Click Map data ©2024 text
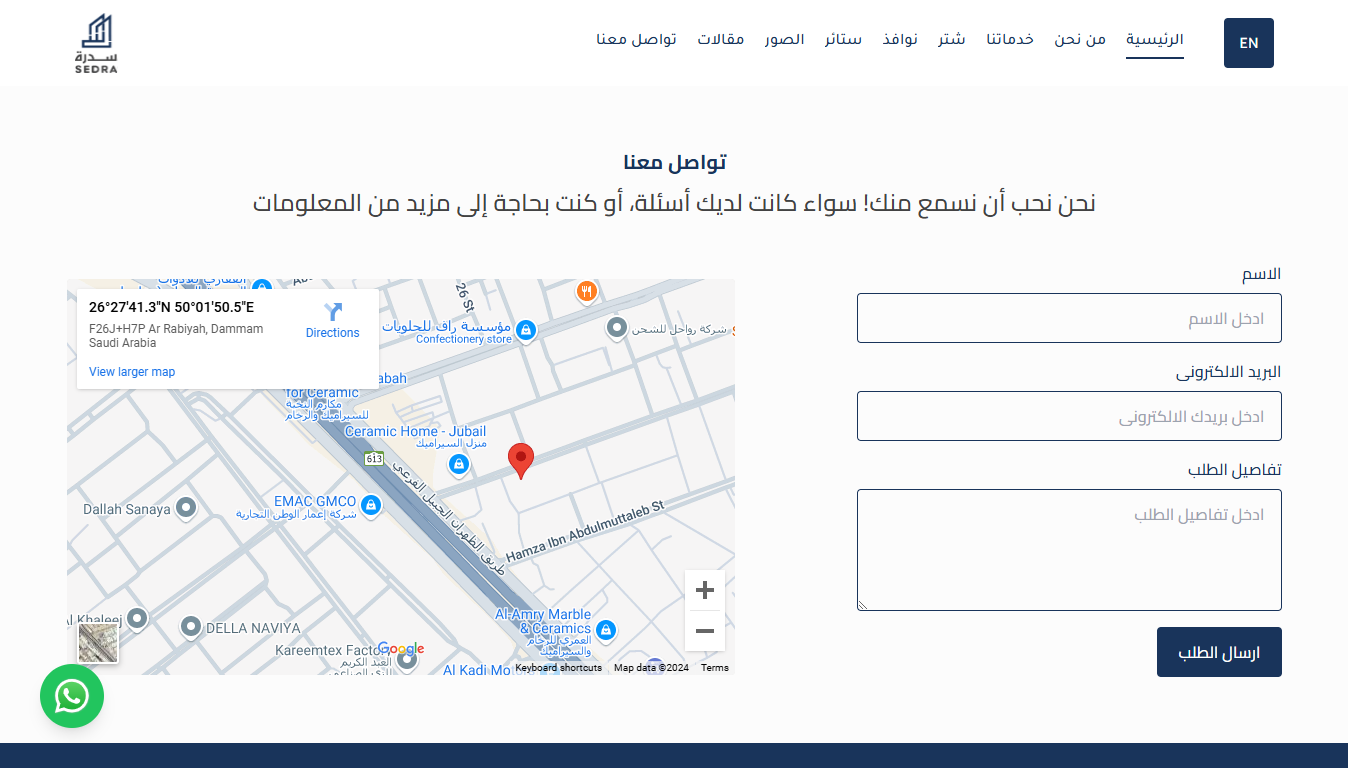Viewport: 1348px width, 768px height. [x=652, y=668]
